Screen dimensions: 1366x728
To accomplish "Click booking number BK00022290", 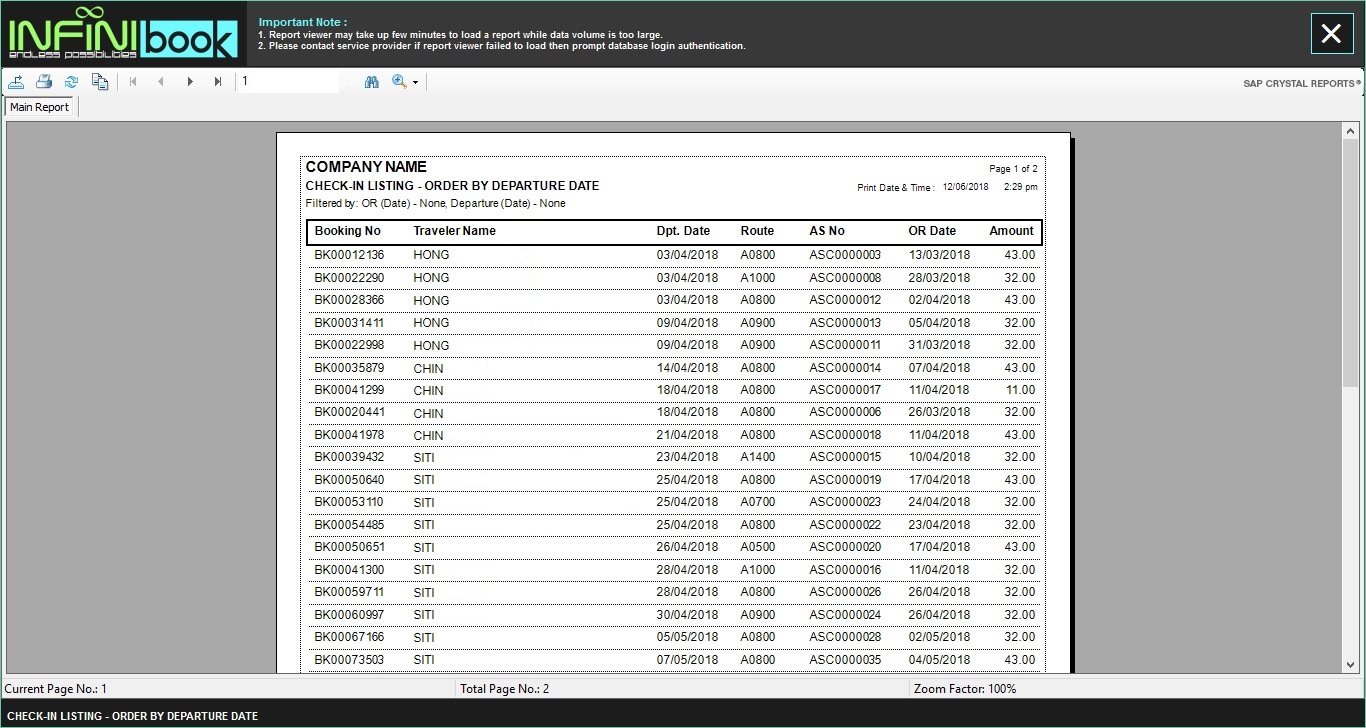I will click(x=349, y=278).
